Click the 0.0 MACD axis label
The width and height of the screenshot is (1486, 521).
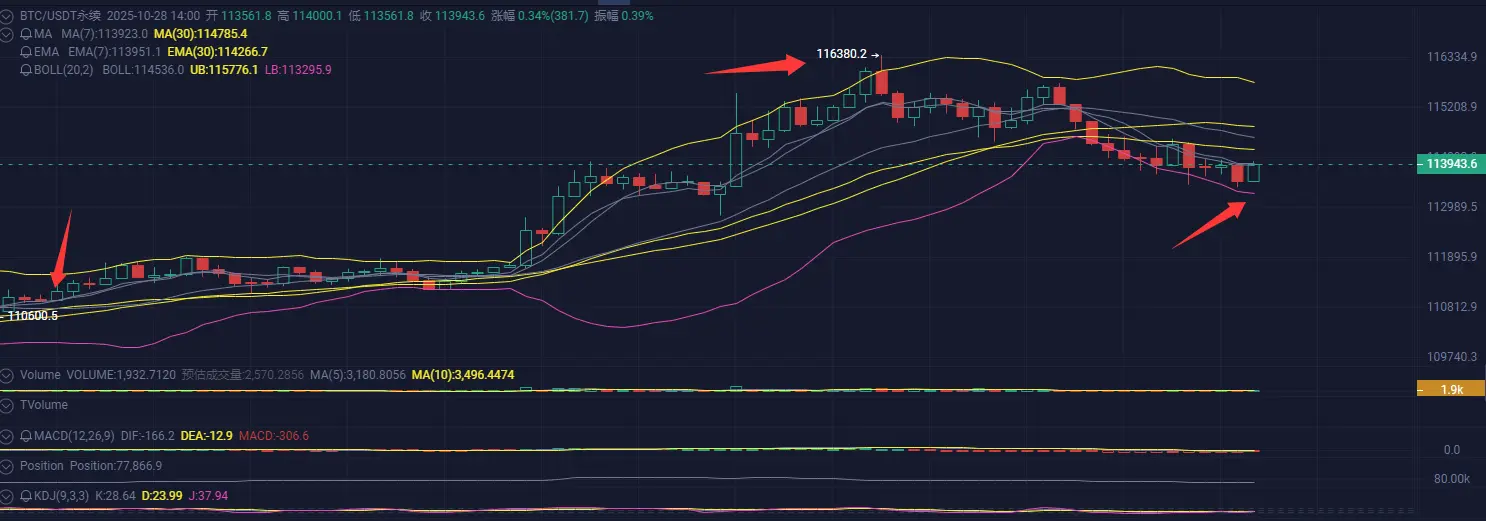pos(1452,450)
